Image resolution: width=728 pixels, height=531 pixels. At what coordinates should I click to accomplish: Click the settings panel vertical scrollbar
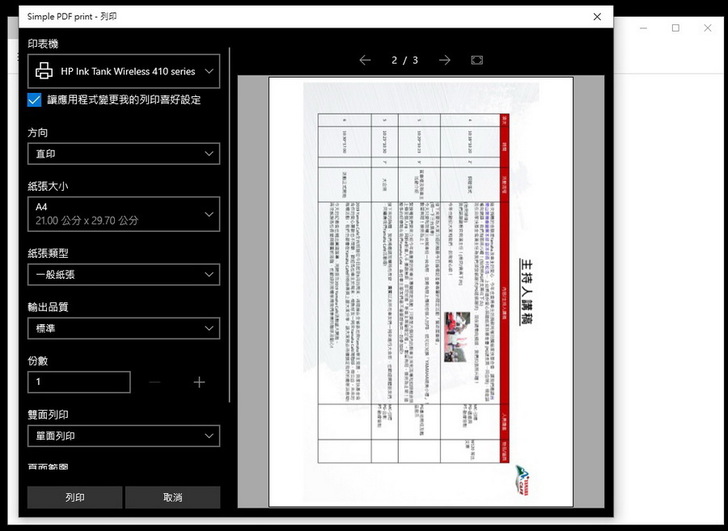[229, 225]
